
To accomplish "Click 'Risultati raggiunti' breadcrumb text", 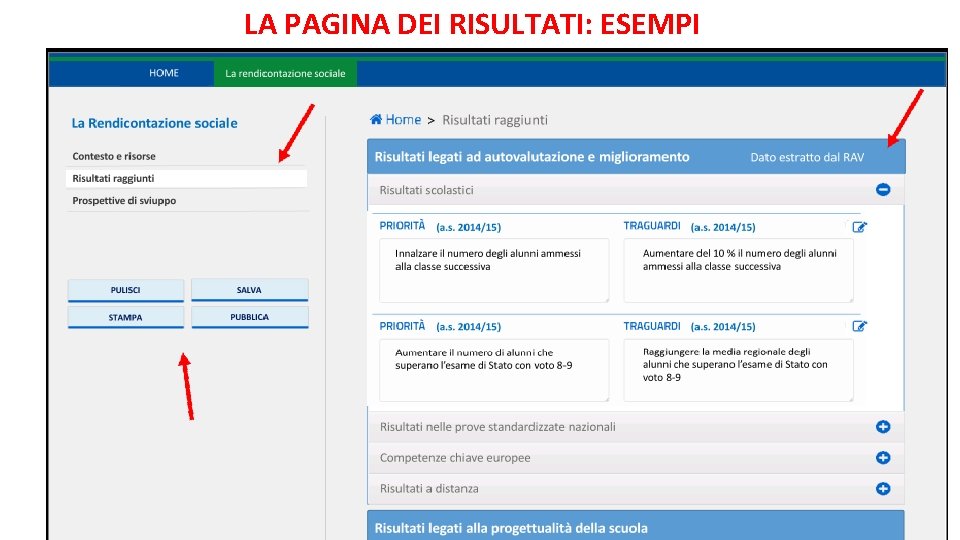I will (x=495, y=120).
